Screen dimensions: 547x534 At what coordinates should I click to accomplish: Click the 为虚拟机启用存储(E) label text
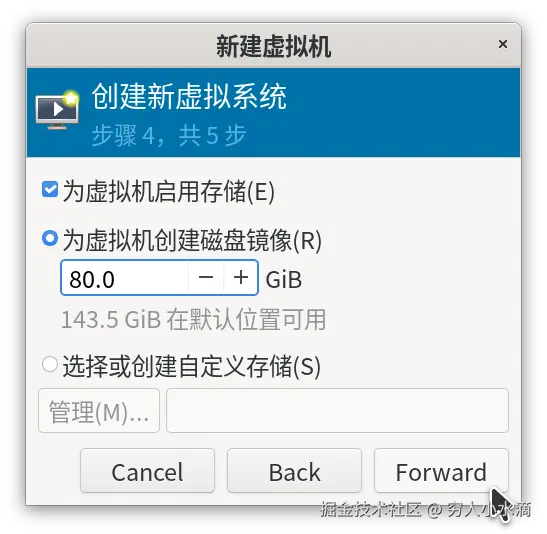point(169,191)
